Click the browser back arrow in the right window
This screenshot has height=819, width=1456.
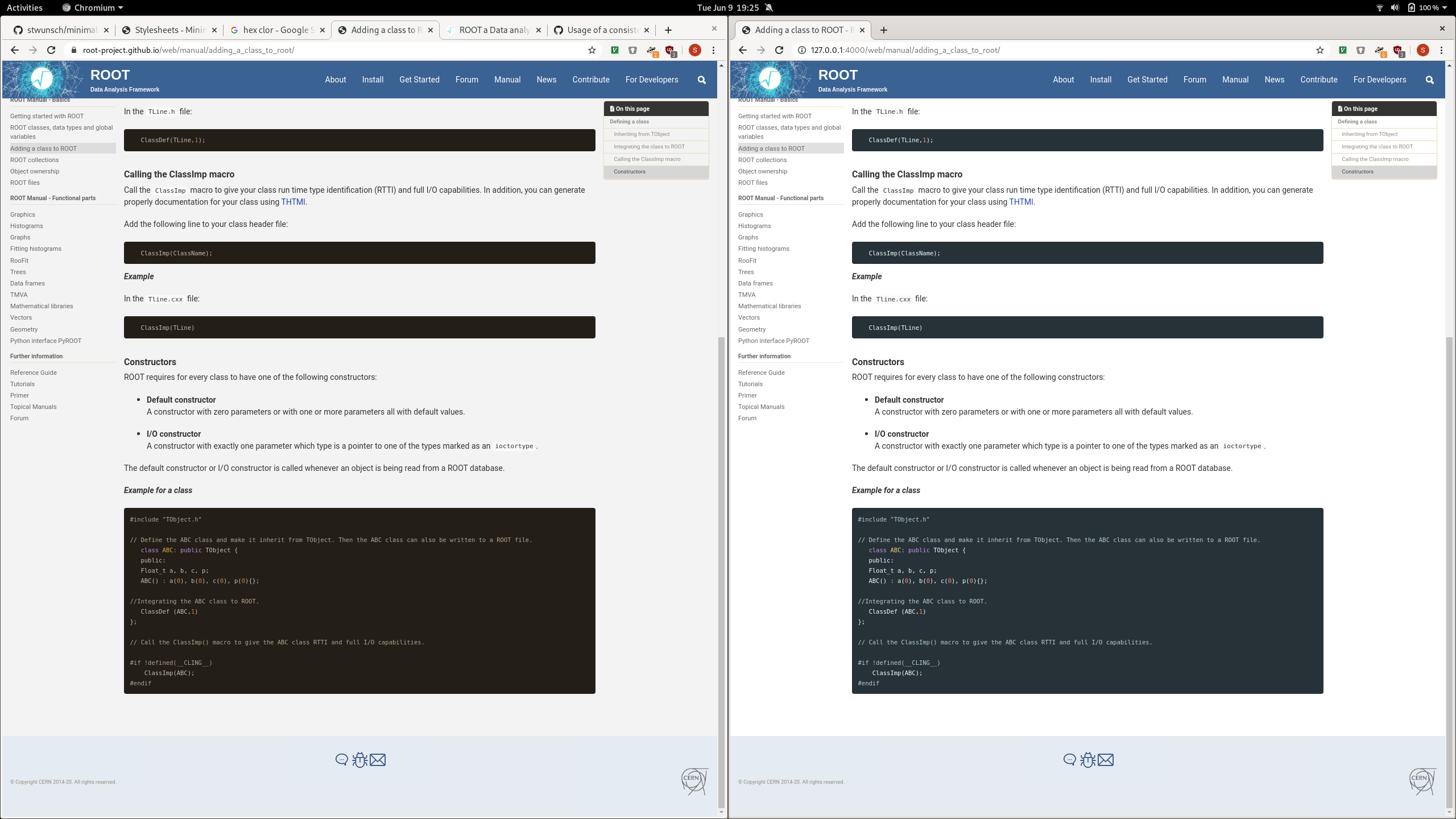tap(742, 50)
